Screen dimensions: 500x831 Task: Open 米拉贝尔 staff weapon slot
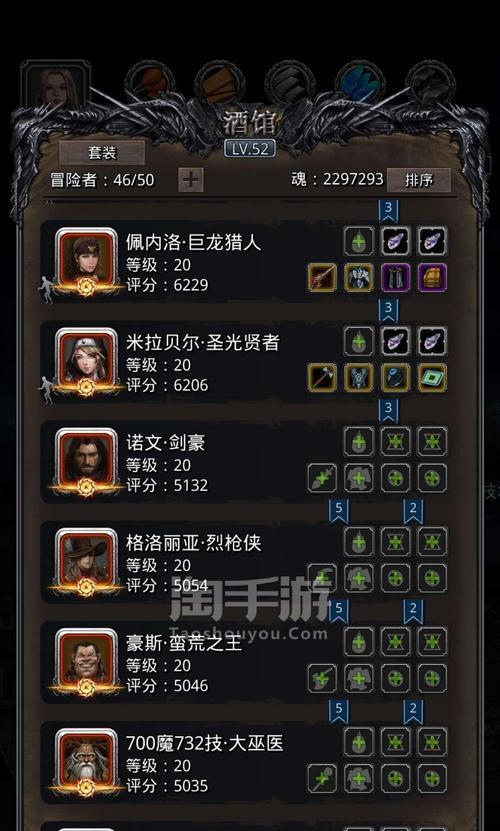322,377
